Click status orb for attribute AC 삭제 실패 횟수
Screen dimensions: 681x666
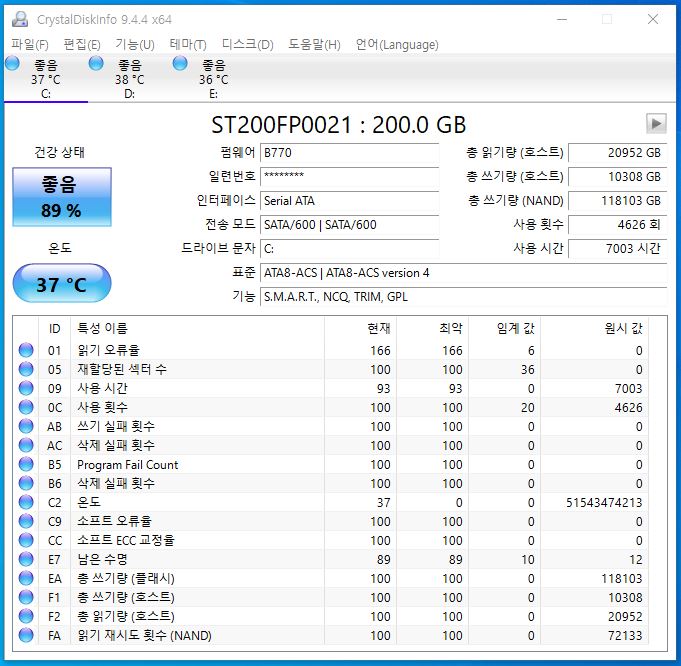(26, 445)
